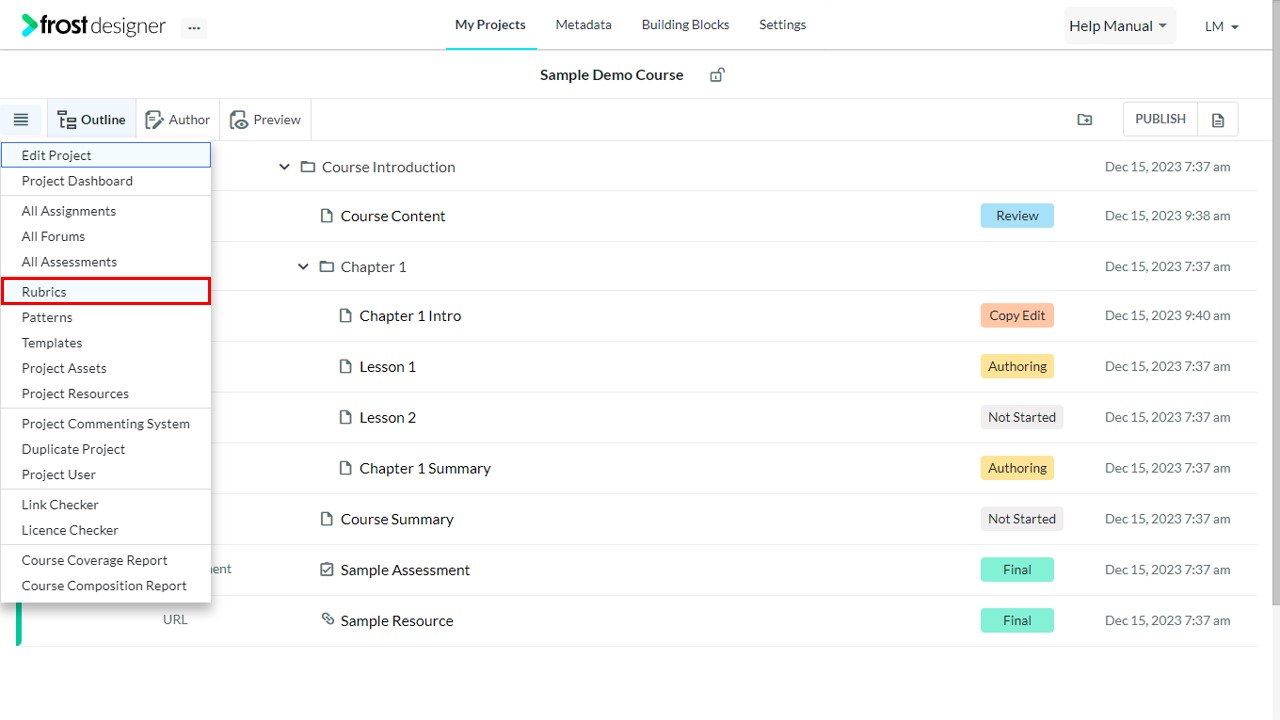Screen dimensions: 1280x720
Task: Choose All Forums in the menu
Action: pyautogui.click(x=106, y=236)
